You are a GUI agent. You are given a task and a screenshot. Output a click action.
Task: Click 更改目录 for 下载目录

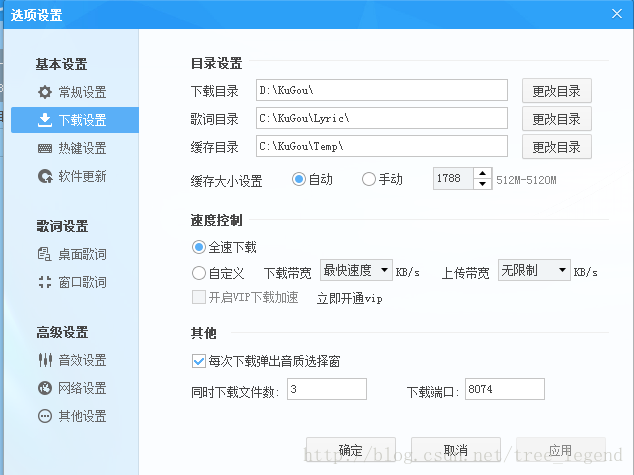[557, 91]
